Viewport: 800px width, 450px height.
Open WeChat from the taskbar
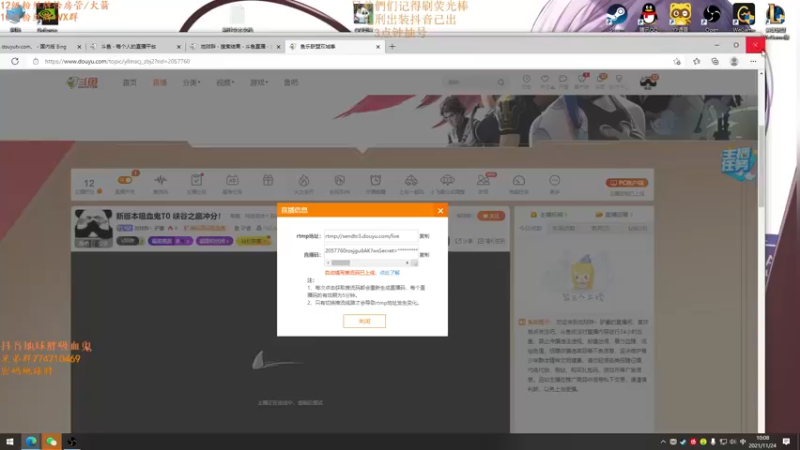tap(52, 441)
